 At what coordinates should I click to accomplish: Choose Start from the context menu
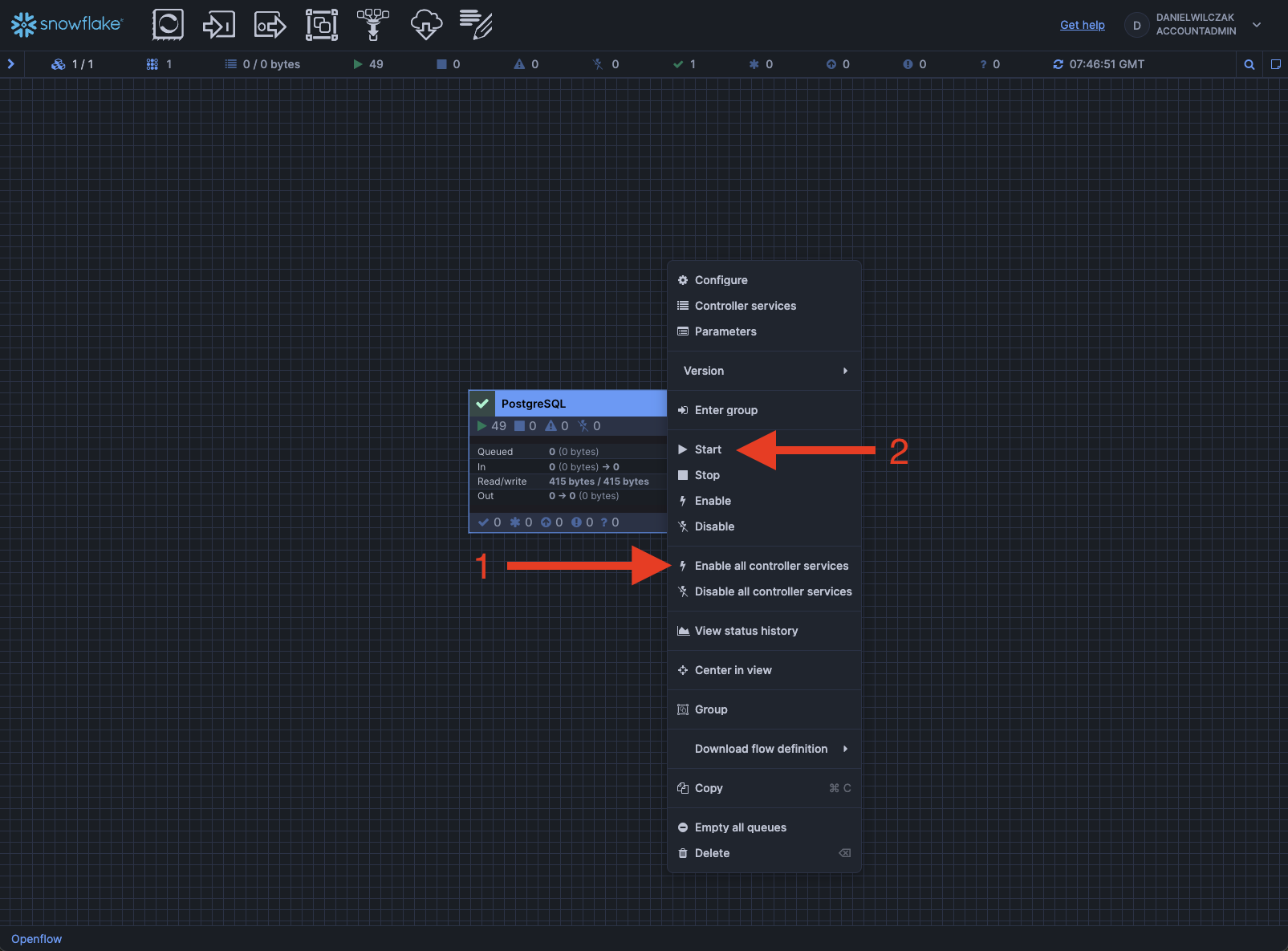708,449
